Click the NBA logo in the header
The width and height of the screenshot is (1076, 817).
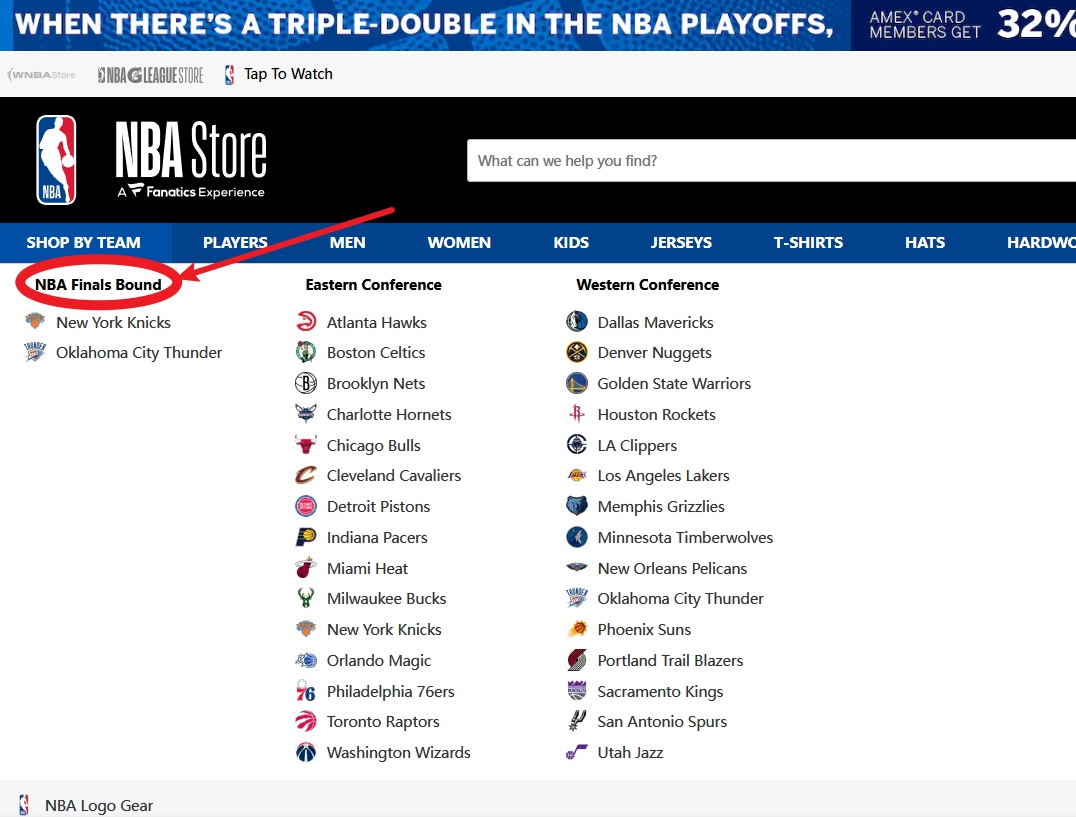(56, 160)
